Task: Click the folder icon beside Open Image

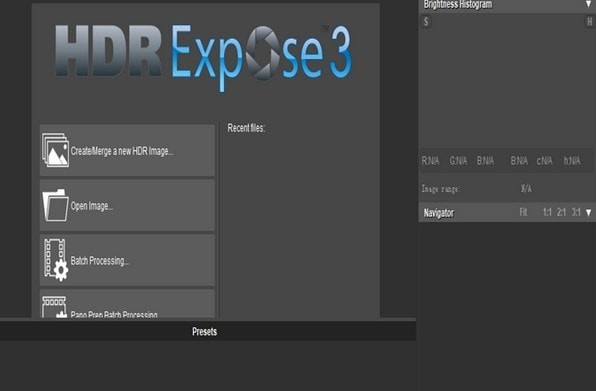Action: pyautogui.click(x=55, y=205)
